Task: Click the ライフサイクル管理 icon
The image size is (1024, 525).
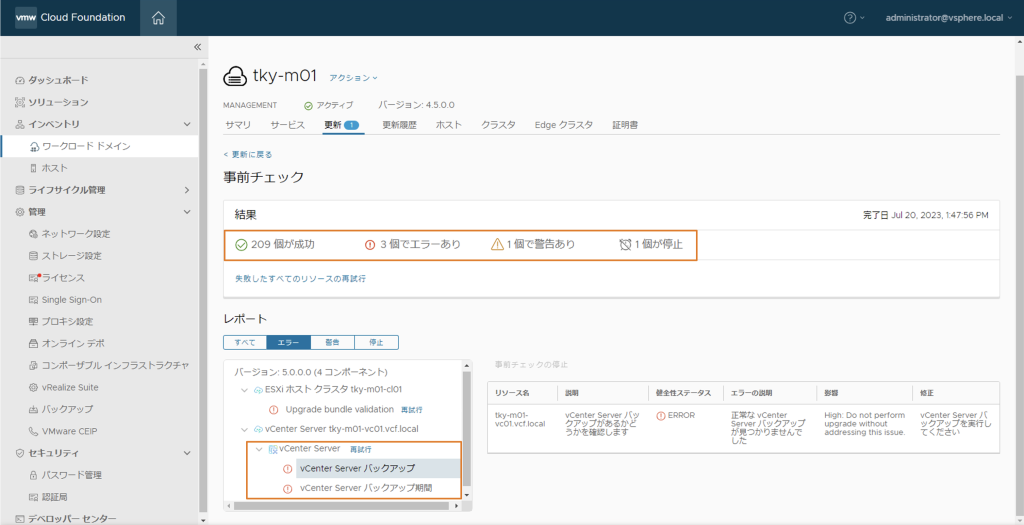Action: [x=20, y=190]
